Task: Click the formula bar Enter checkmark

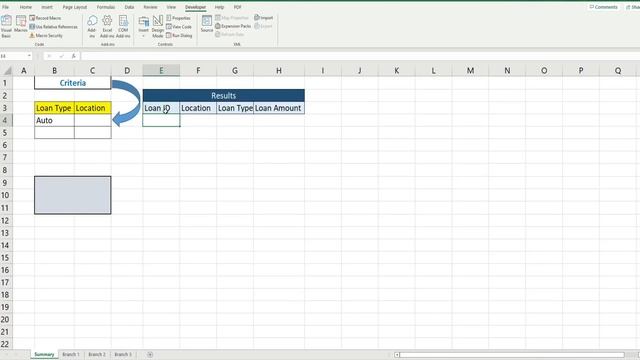Action: (x=61, y=56)
